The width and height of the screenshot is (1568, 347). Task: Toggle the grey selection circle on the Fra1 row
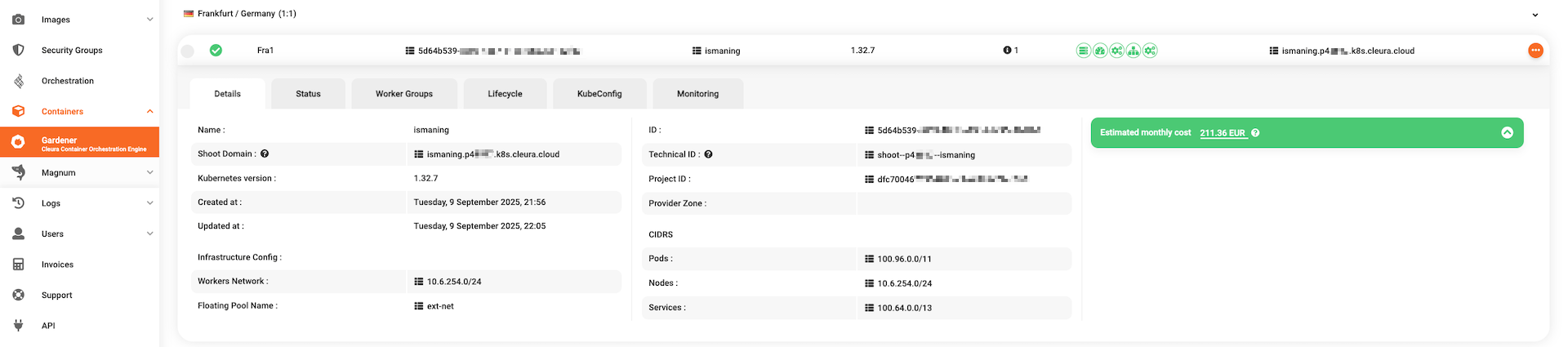pos(188,51)
